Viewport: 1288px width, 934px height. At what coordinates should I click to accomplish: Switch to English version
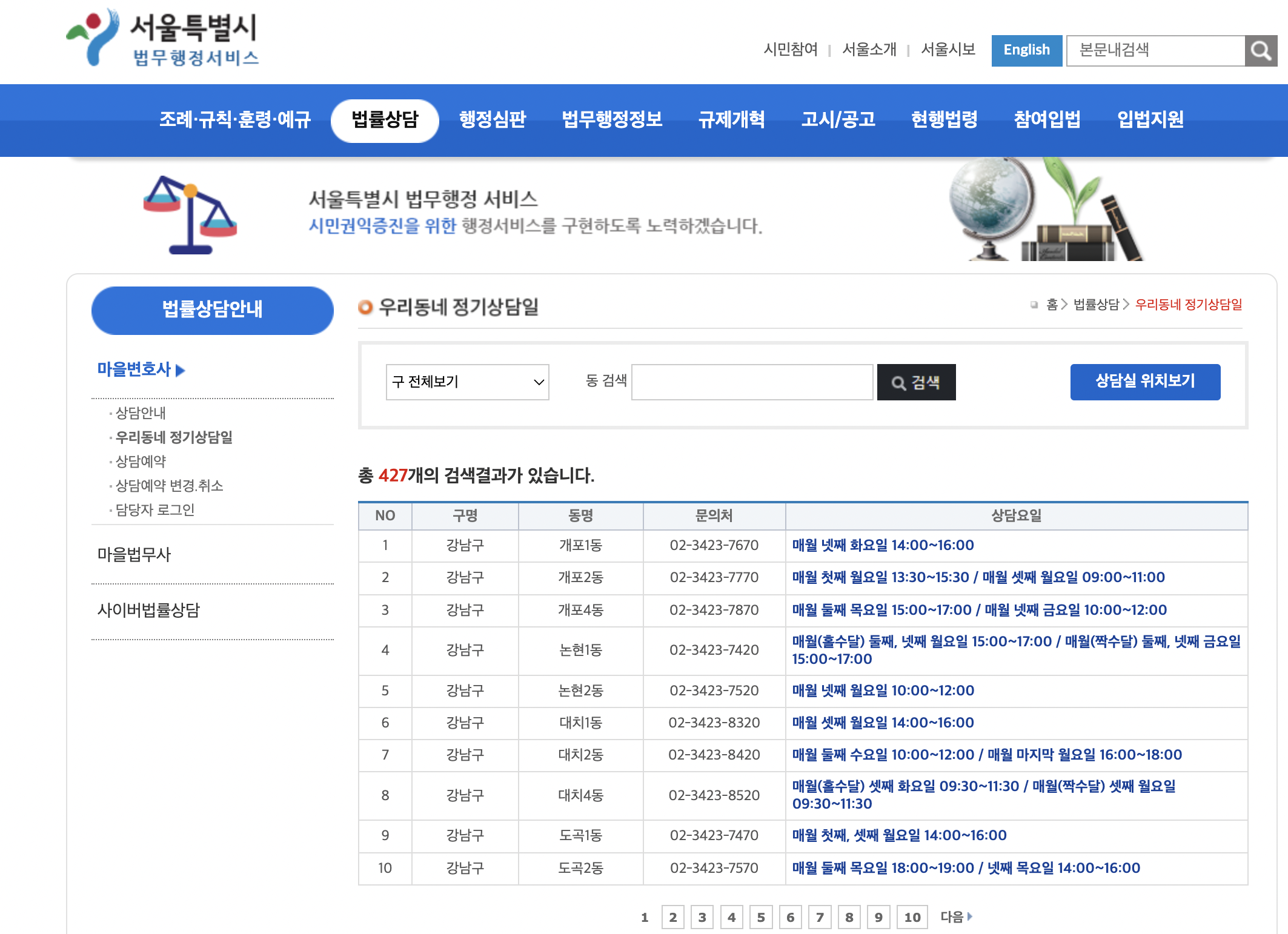coord(1026,50)
